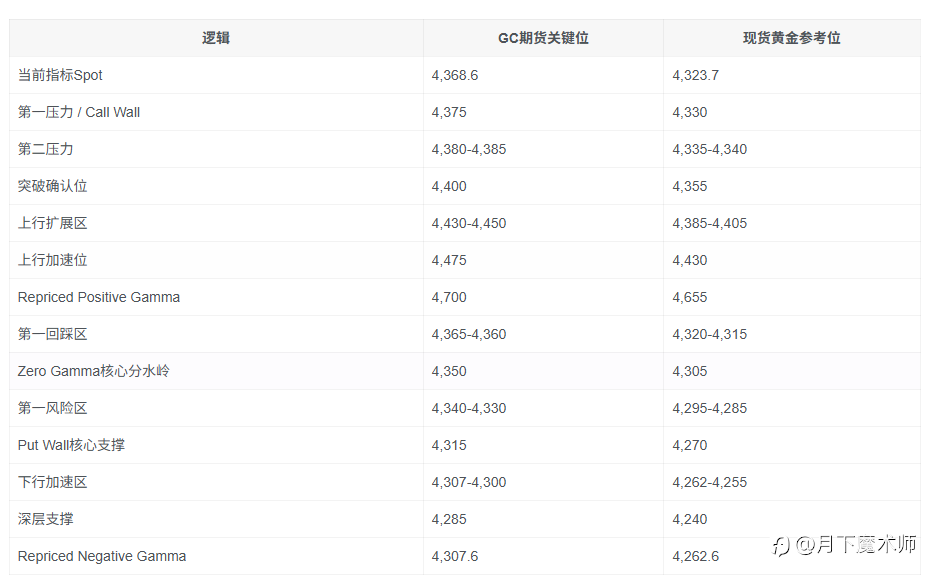Select the 现货黄金参考位 column header
The width and height of the screenshot is (926, 582).
tap(791, 38)
